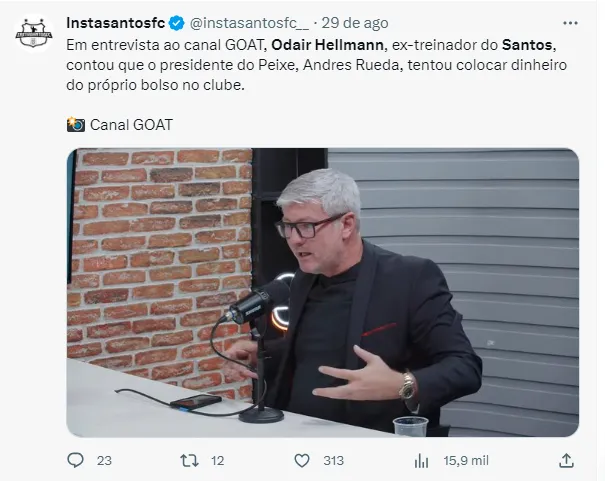Open the view analytics bar chart icon
Viewport: 605px width, 481px height.
pyautogui.click(x=421, y=461)
